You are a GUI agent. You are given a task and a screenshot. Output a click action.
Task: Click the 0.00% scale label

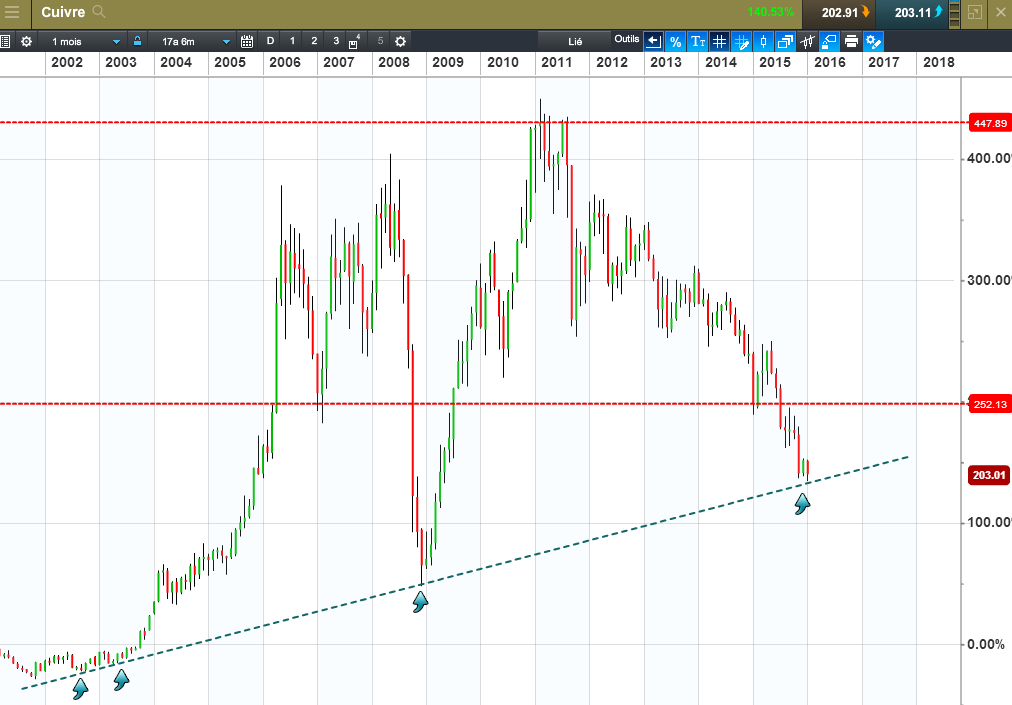[x=986, y=644]
